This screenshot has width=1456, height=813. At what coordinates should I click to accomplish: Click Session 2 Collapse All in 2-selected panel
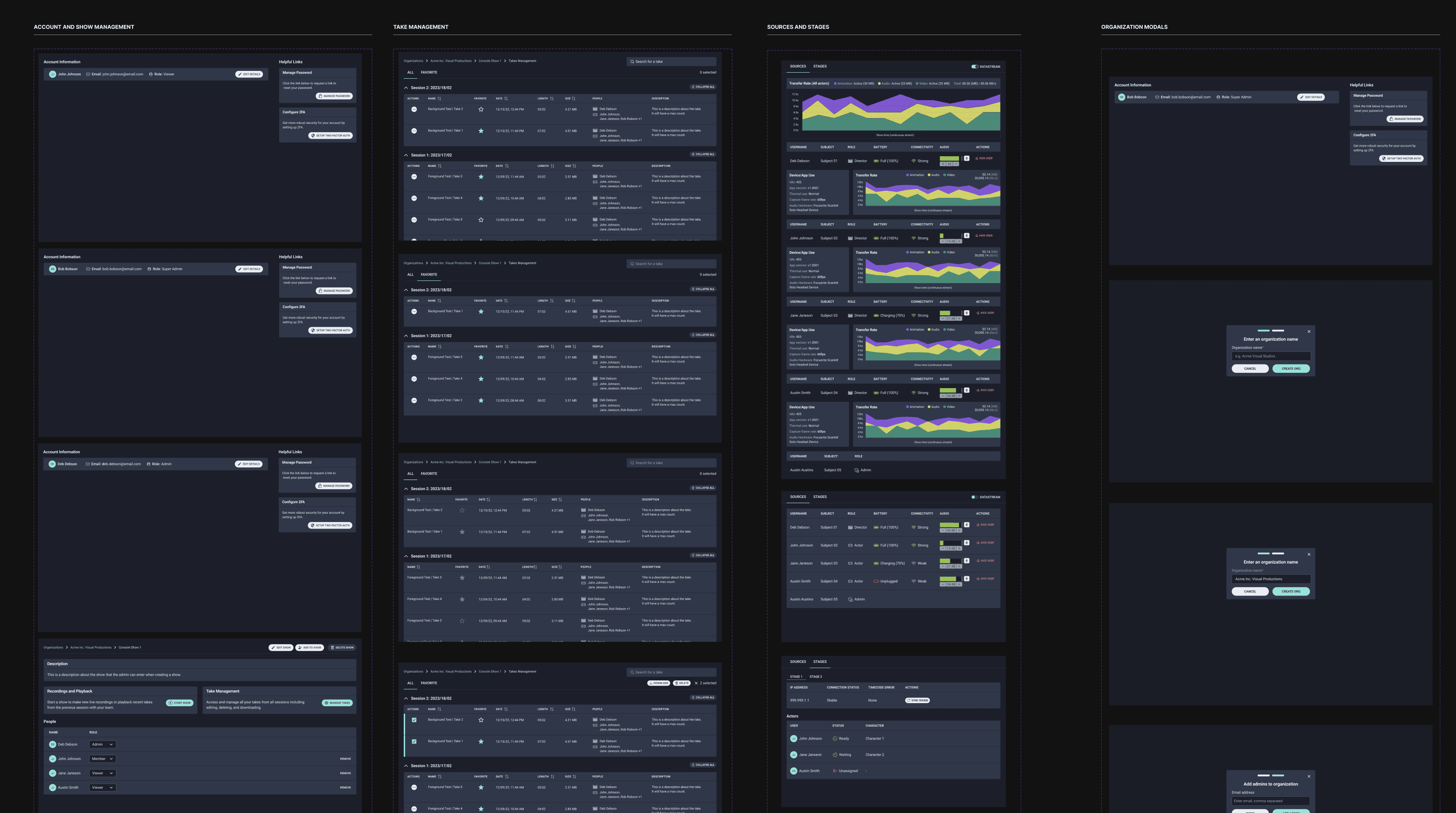(x=703, y=697)
